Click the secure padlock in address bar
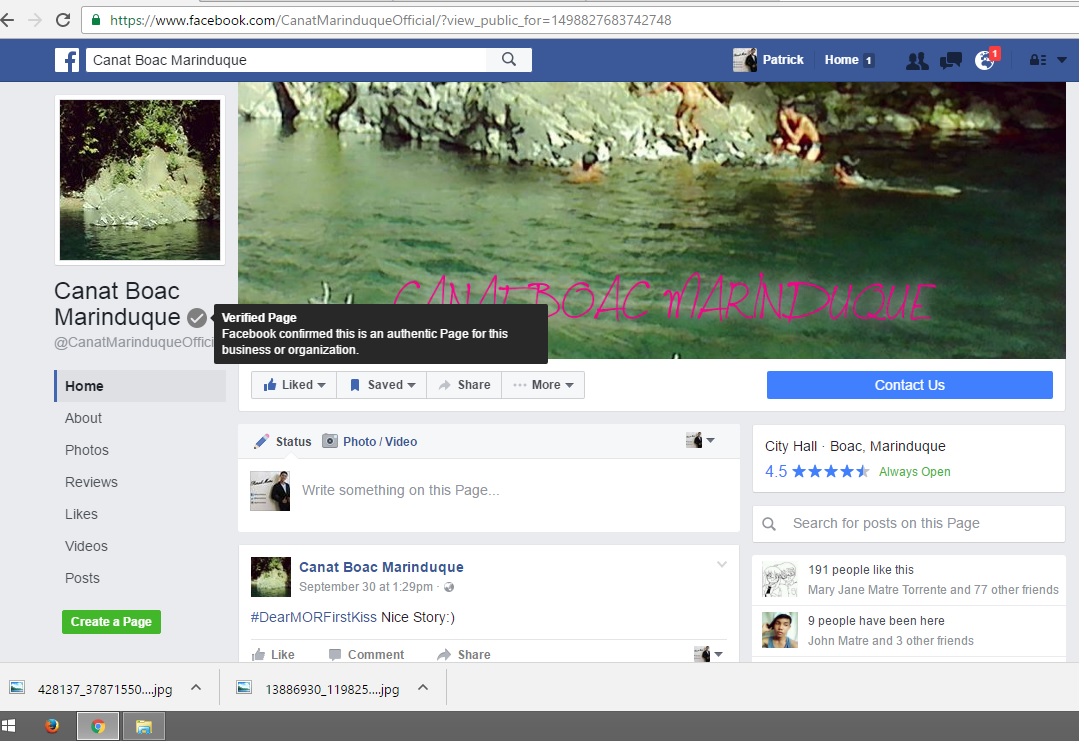The image size is (1084, 750). pos(96,20)
